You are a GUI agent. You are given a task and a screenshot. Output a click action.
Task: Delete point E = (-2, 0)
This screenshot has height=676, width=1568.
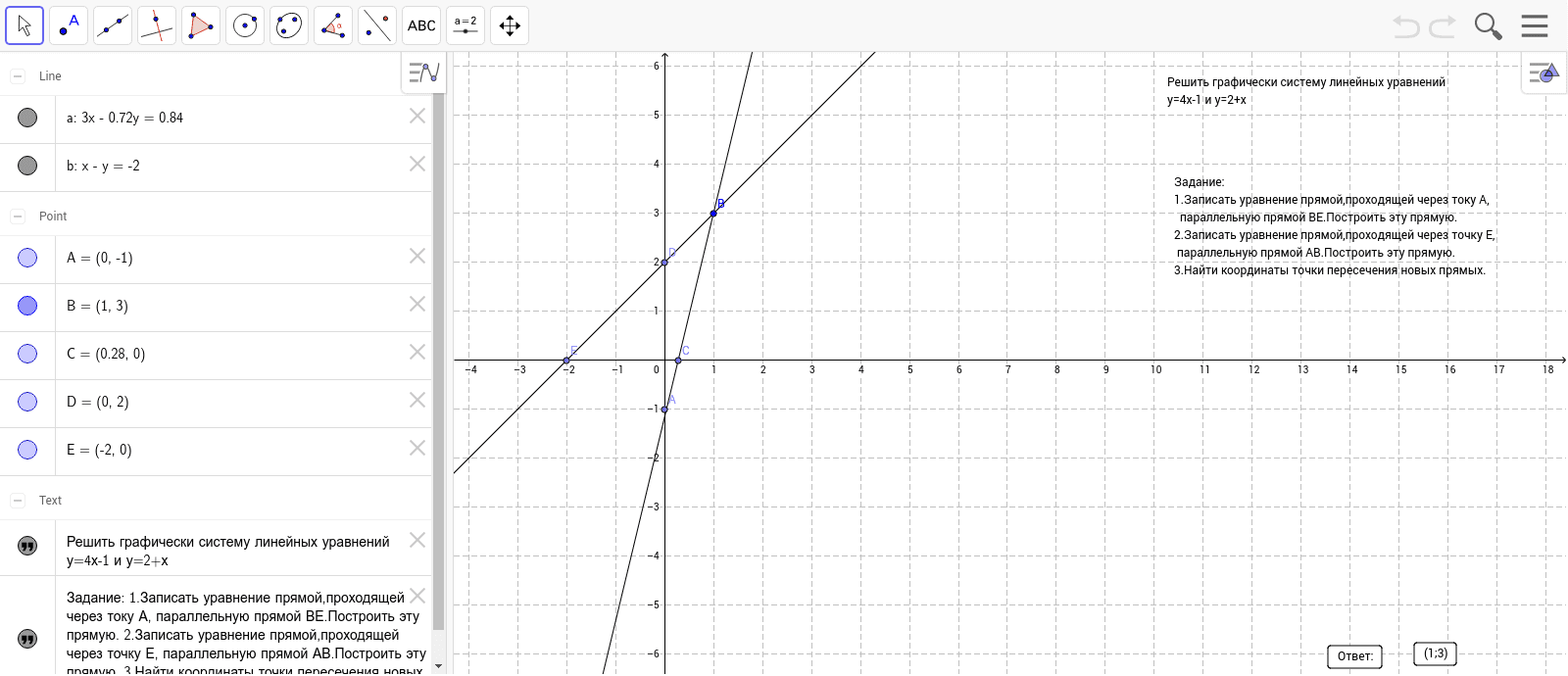click(417, 448)
